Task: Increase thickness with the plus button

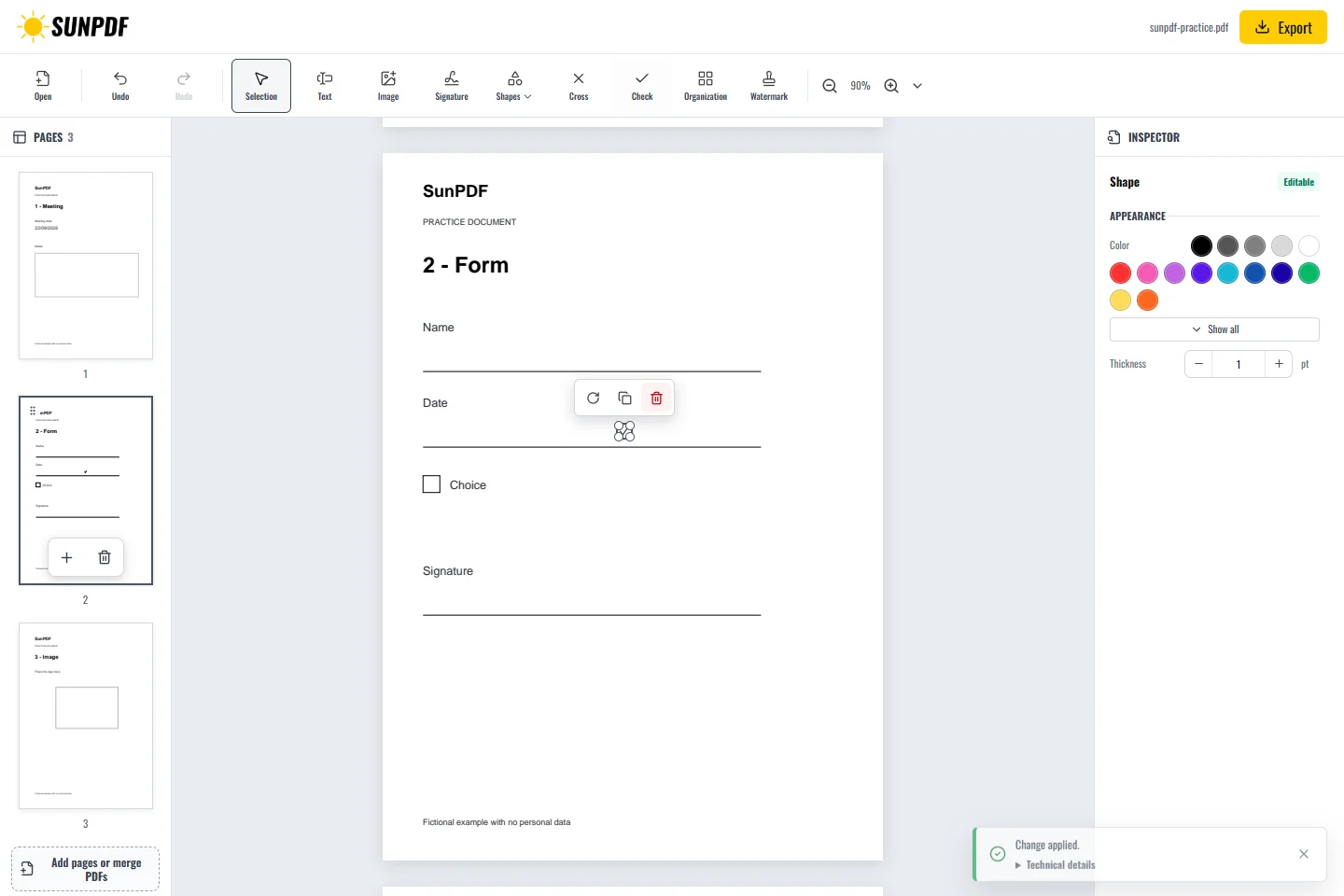Action: click(1279, 364)
